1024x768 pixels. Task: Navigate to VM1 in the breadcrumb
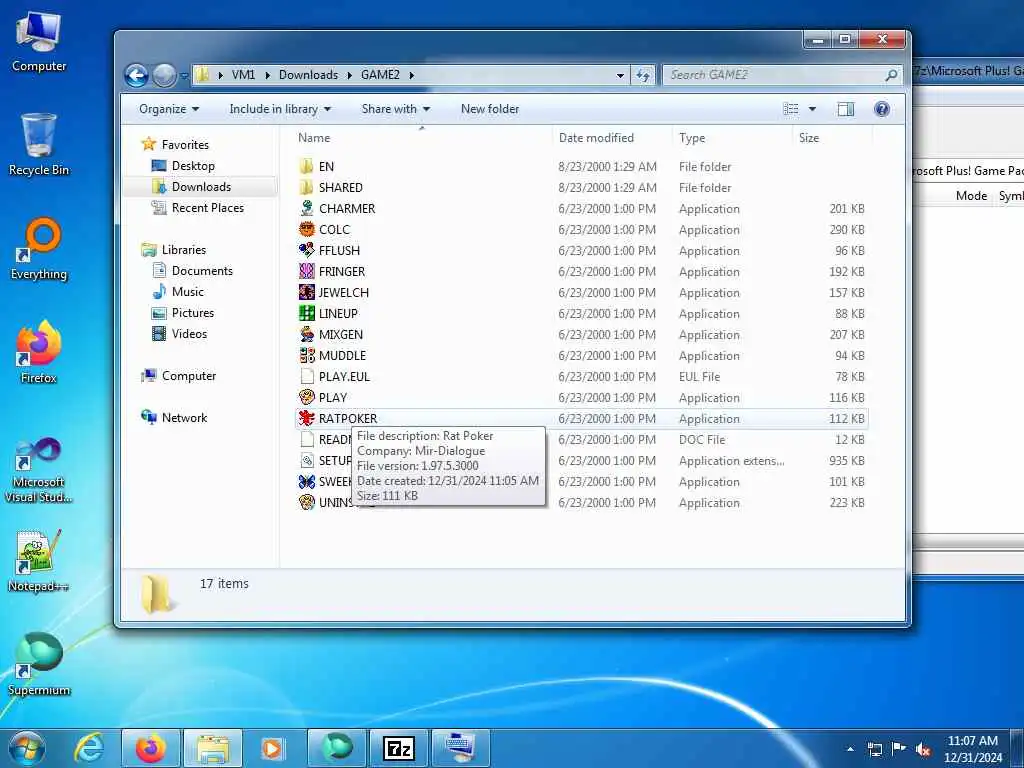tap(244, 75)
